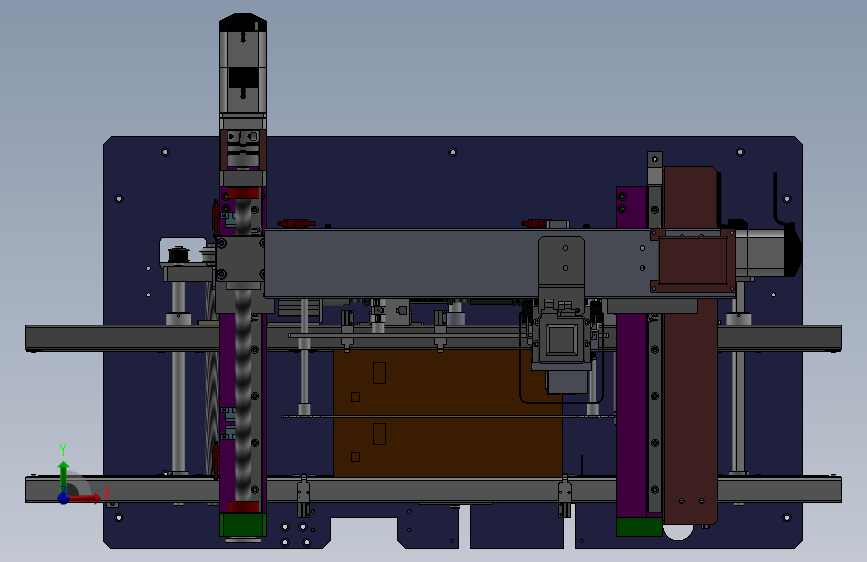Select the black timing pulley on the left
Screen dimensions: 867x562
point(179,254)
